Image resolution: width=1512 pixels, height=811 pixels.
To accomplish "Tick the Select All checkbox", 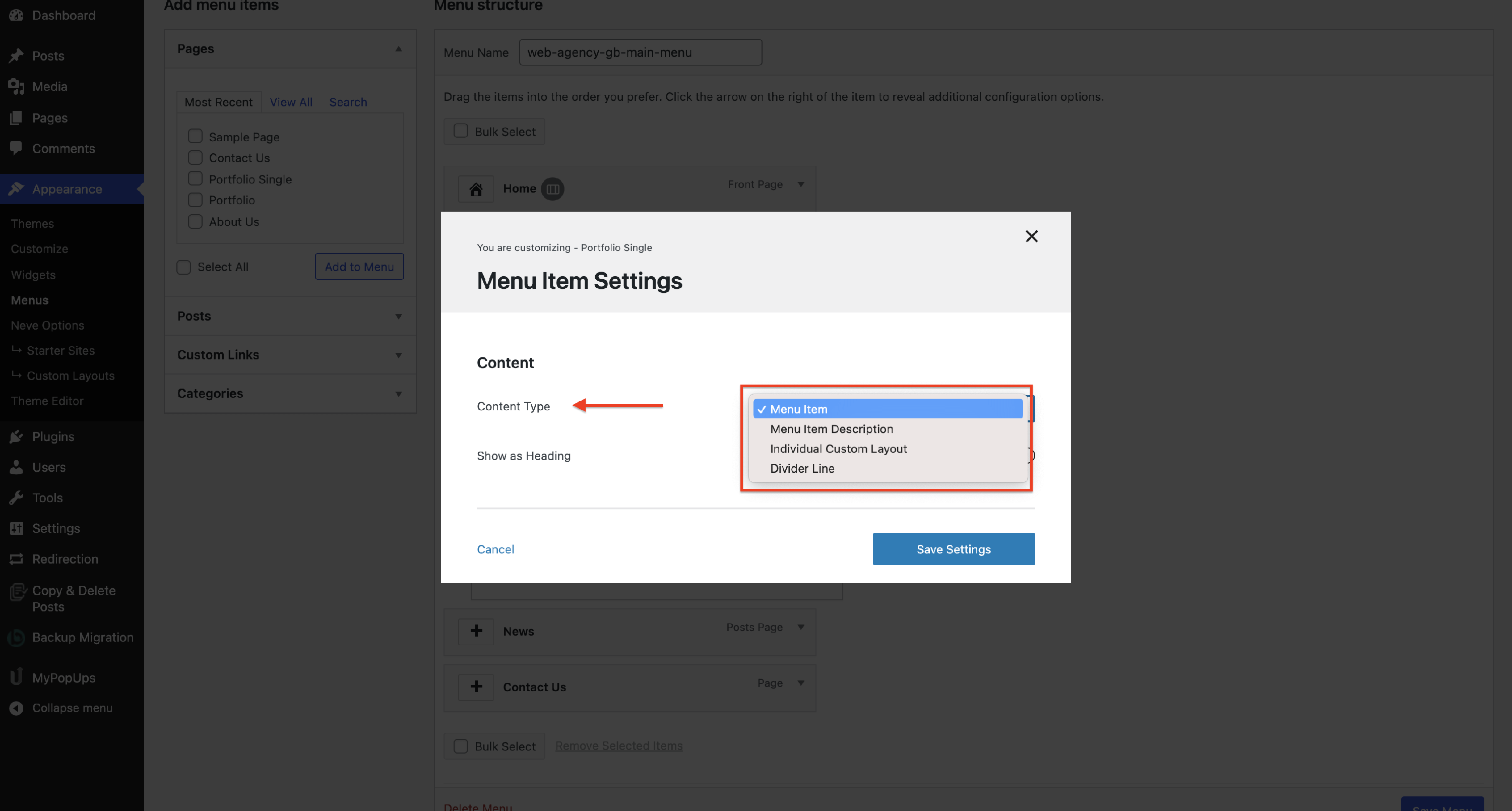I will pyautogui.click(x=184, y=267).
